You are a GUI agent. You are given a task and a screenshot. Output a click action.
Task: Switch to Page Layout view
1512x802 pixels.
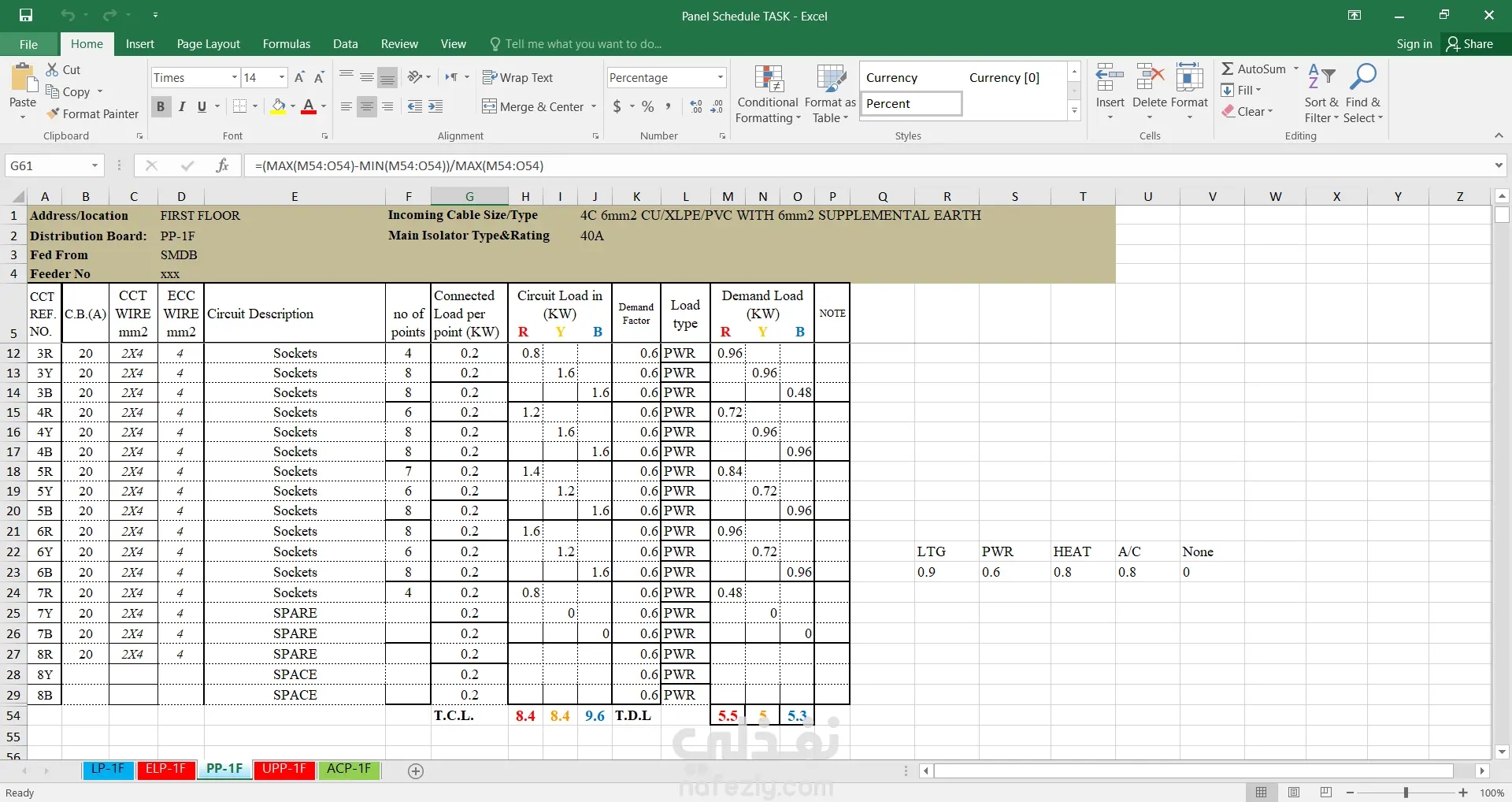pyautogui.click(x=1294, y=793)
